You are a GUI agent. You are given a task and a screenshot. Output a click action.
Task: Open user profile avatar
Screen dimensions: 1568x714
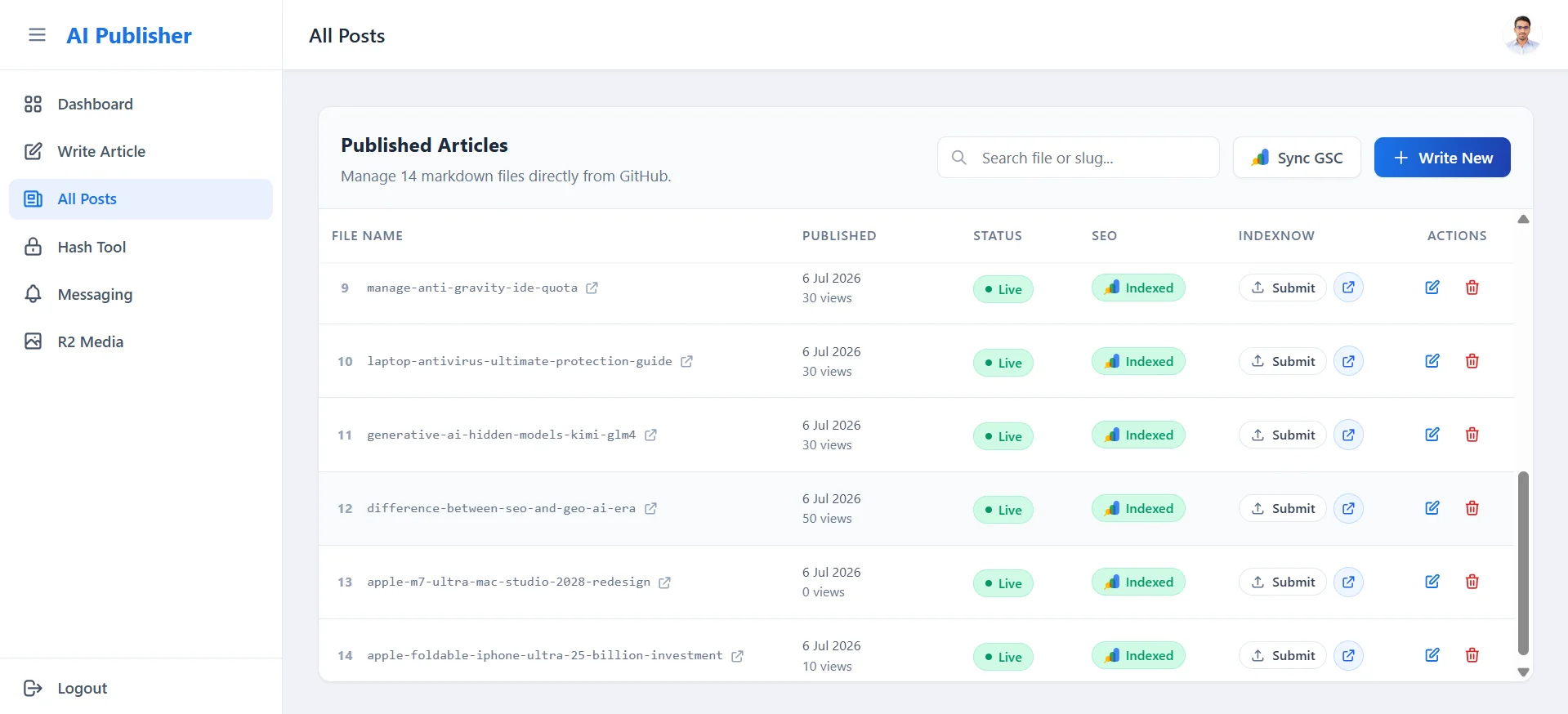click(x=1522, y=35)
